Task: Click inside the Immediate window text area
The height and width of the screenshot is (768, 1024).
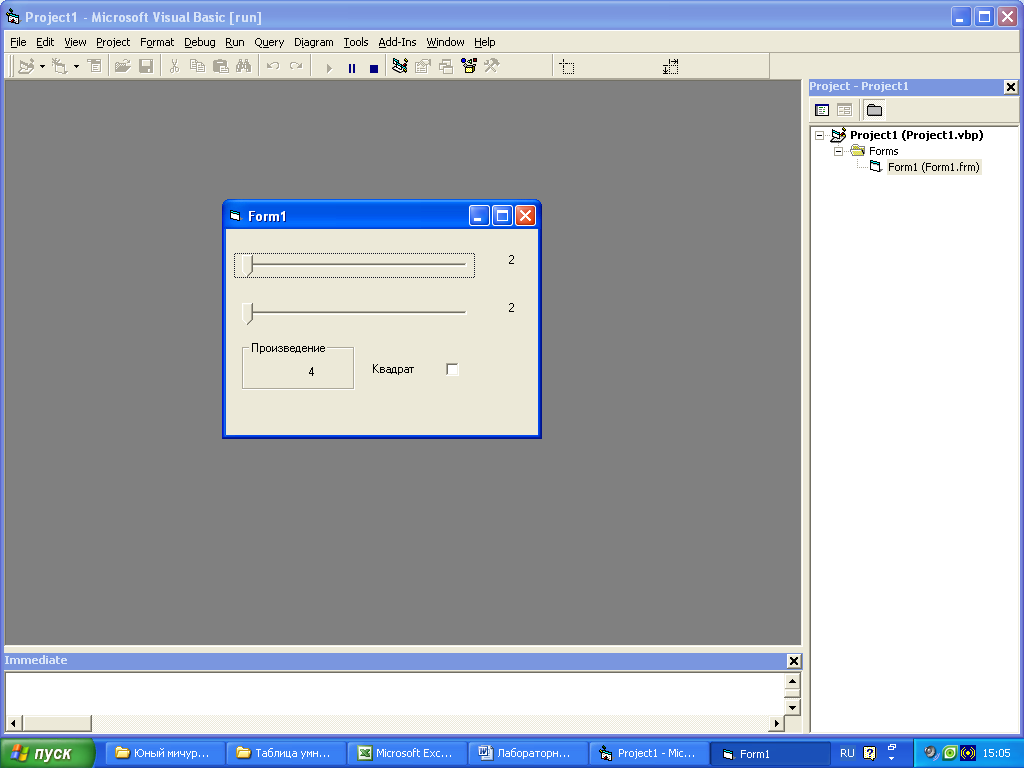Action: click(390, 692)
